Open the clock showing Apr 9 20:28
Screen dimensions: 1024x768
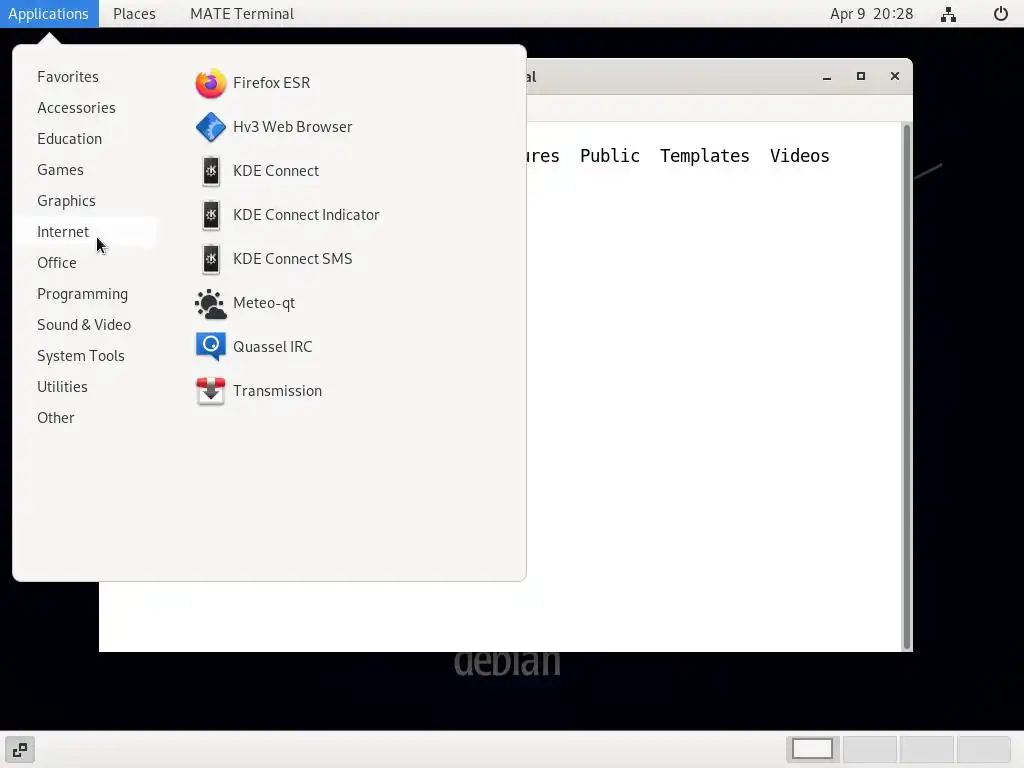(871, 14)
